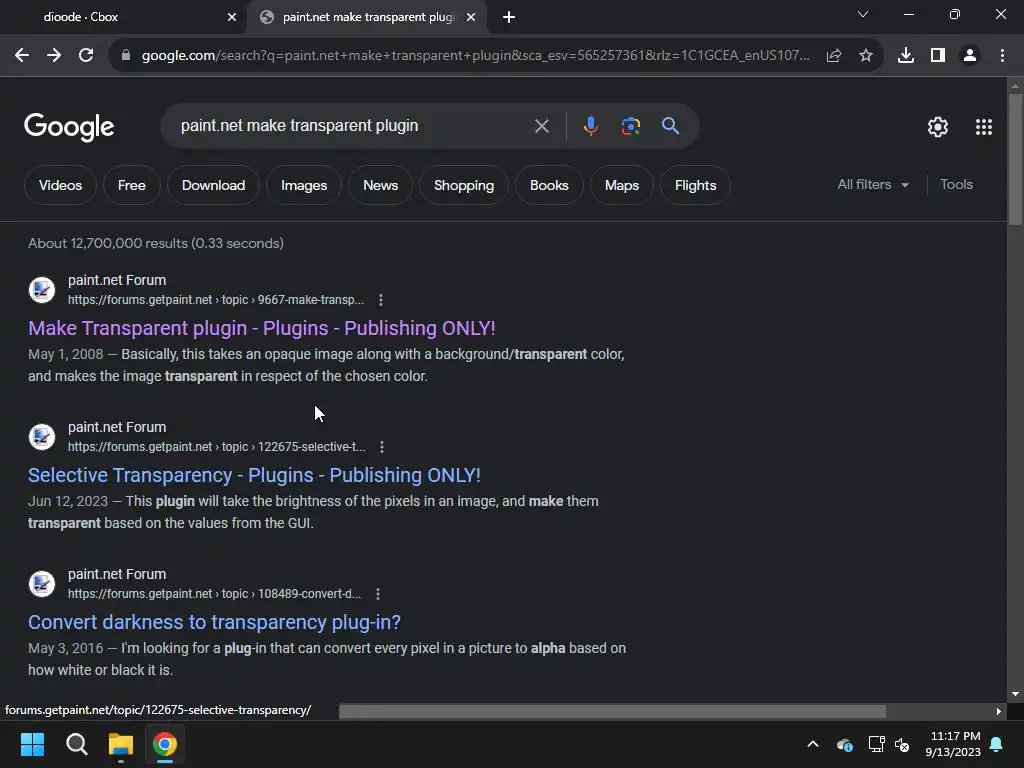
Task: Click the horizontal scrollbar thumb
Action: pos(613,711)
